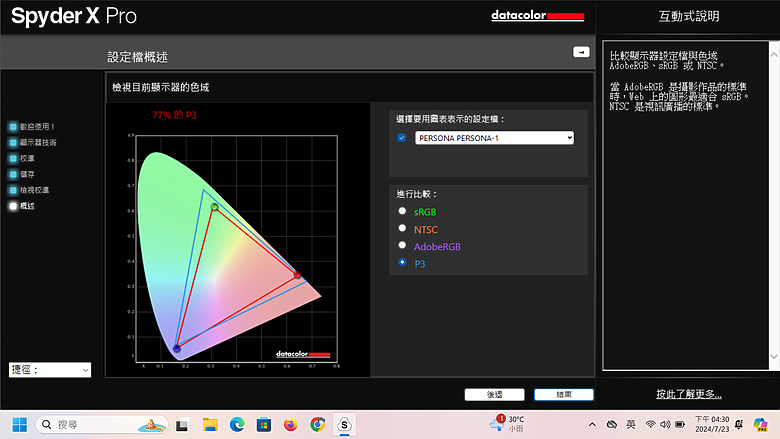This screenshot has height=439, width=780.
Task: Go to 檢視校準 step in sidebar
Action: coord(34,190)
